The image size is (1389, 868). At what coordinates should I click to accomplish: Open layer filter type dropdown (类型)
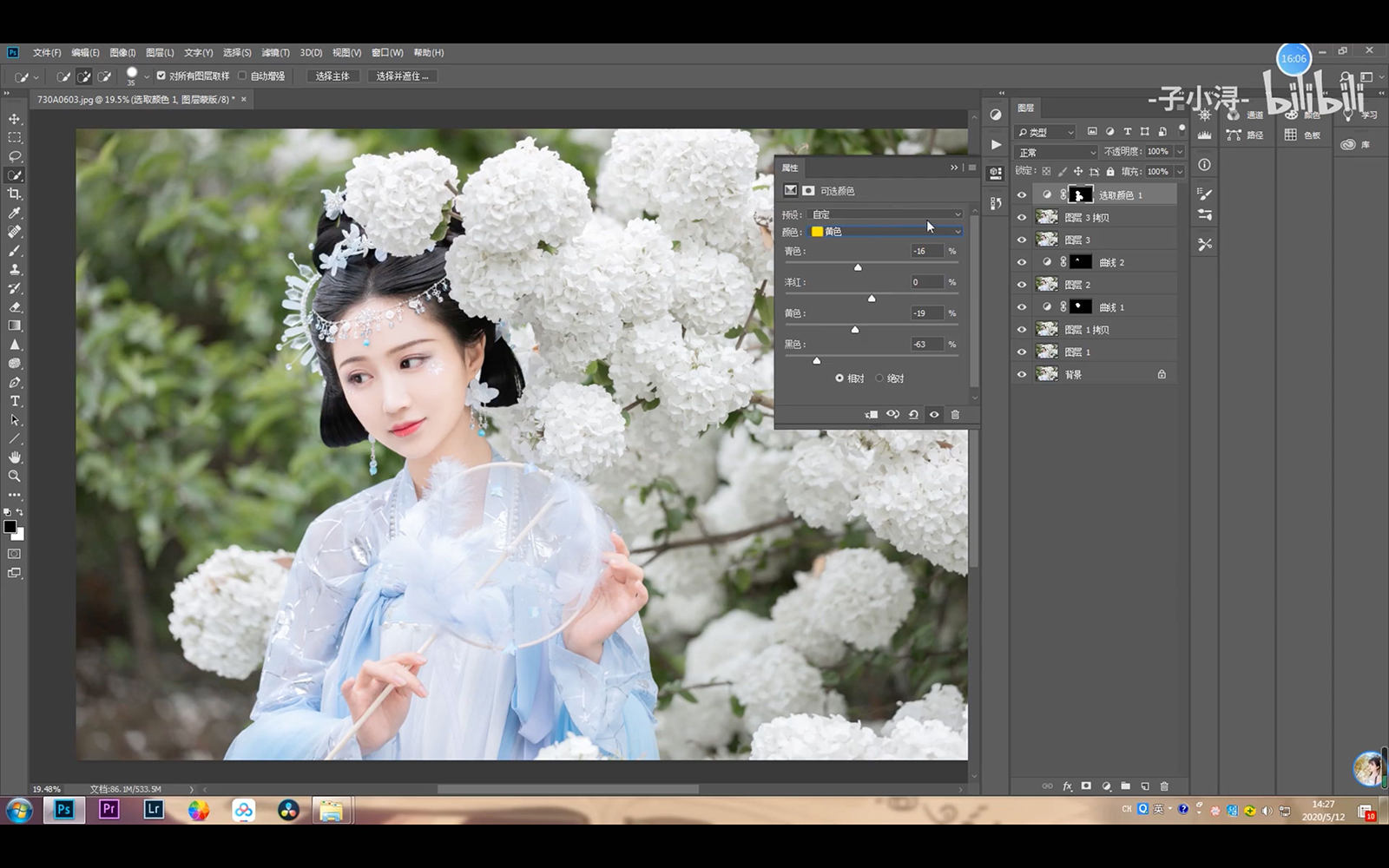(1046, 132)
